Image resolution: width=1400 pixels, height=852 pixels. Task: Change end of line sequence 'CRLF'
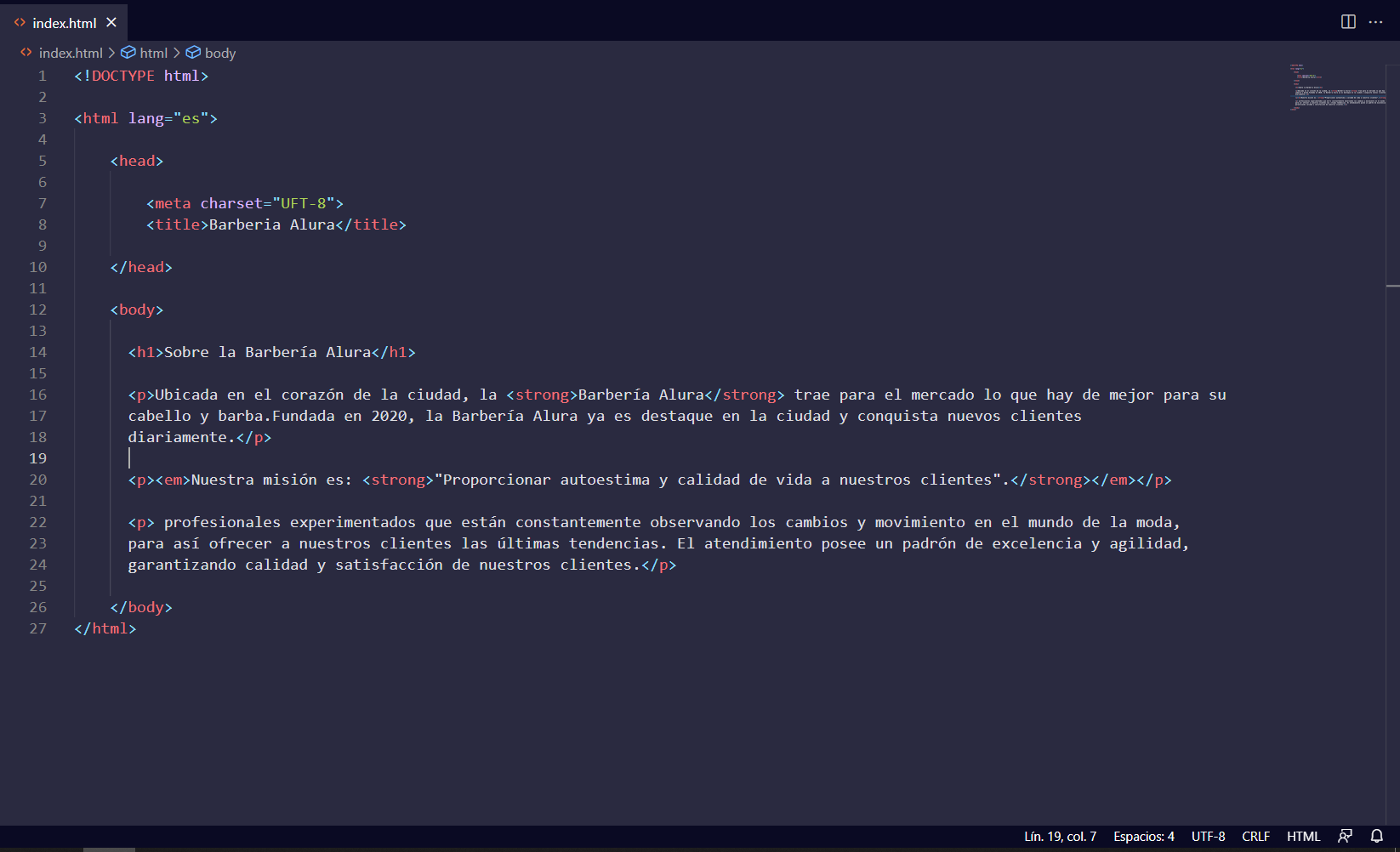point(1255,837)
